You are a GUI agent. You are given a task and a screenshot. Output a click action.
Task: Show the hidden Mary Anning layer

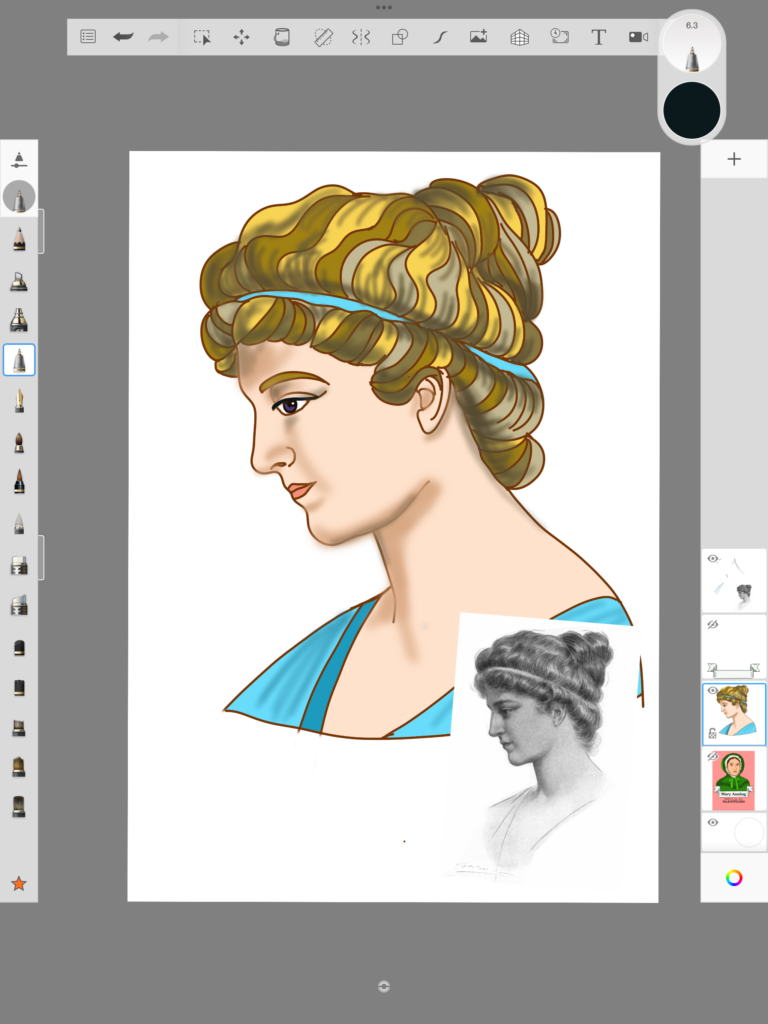(712, 756)
